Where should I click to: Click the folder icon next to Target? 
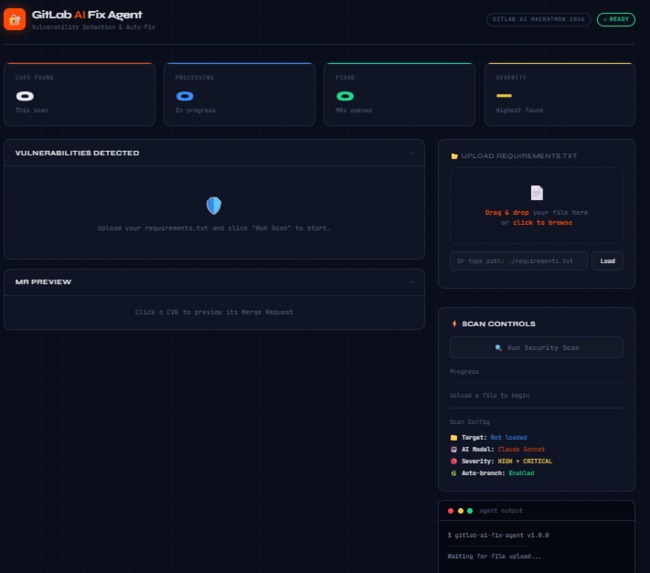click(454, 437)
